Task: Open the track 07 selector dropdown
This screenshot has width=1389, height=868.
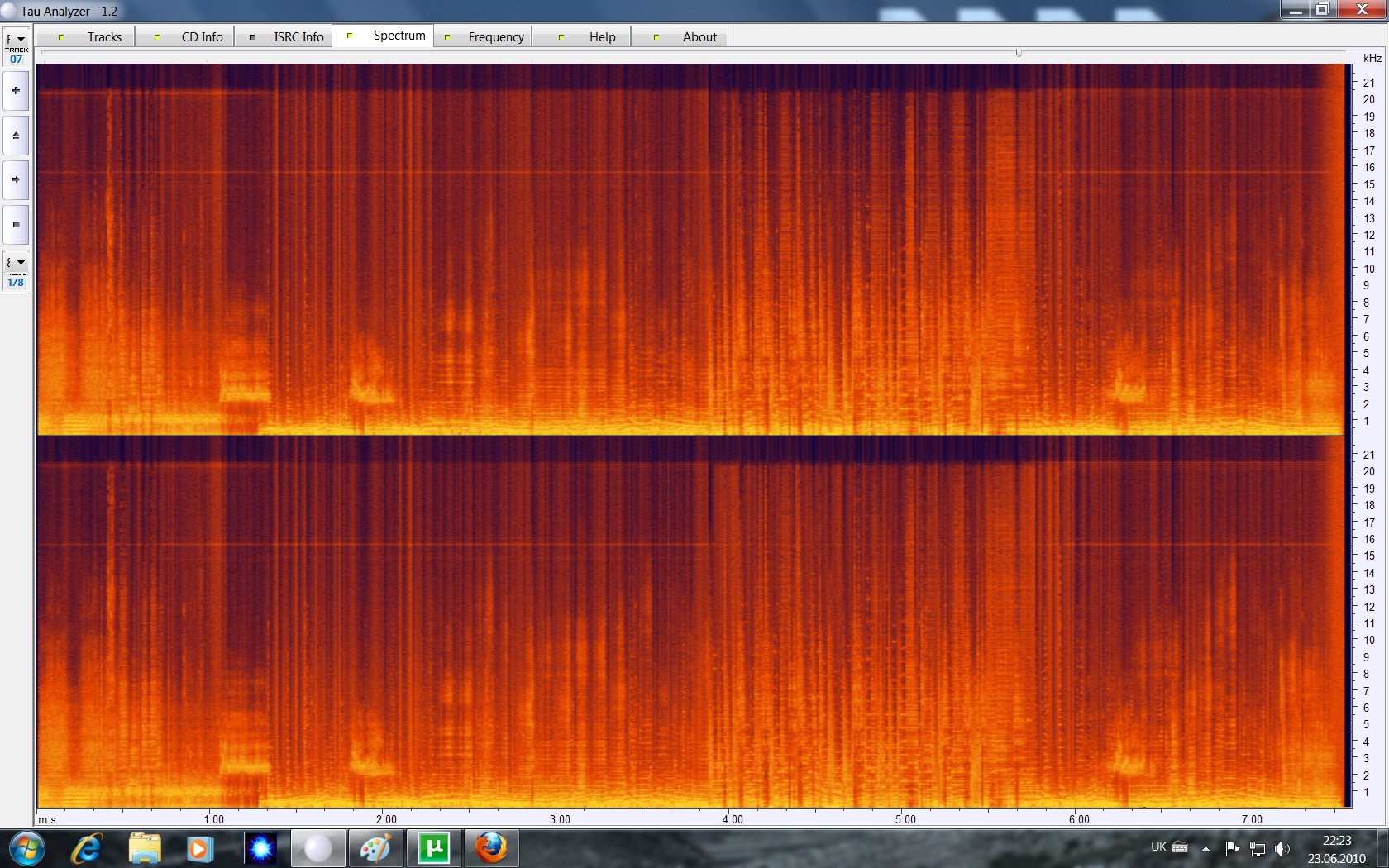Action: tap(17, 40)
